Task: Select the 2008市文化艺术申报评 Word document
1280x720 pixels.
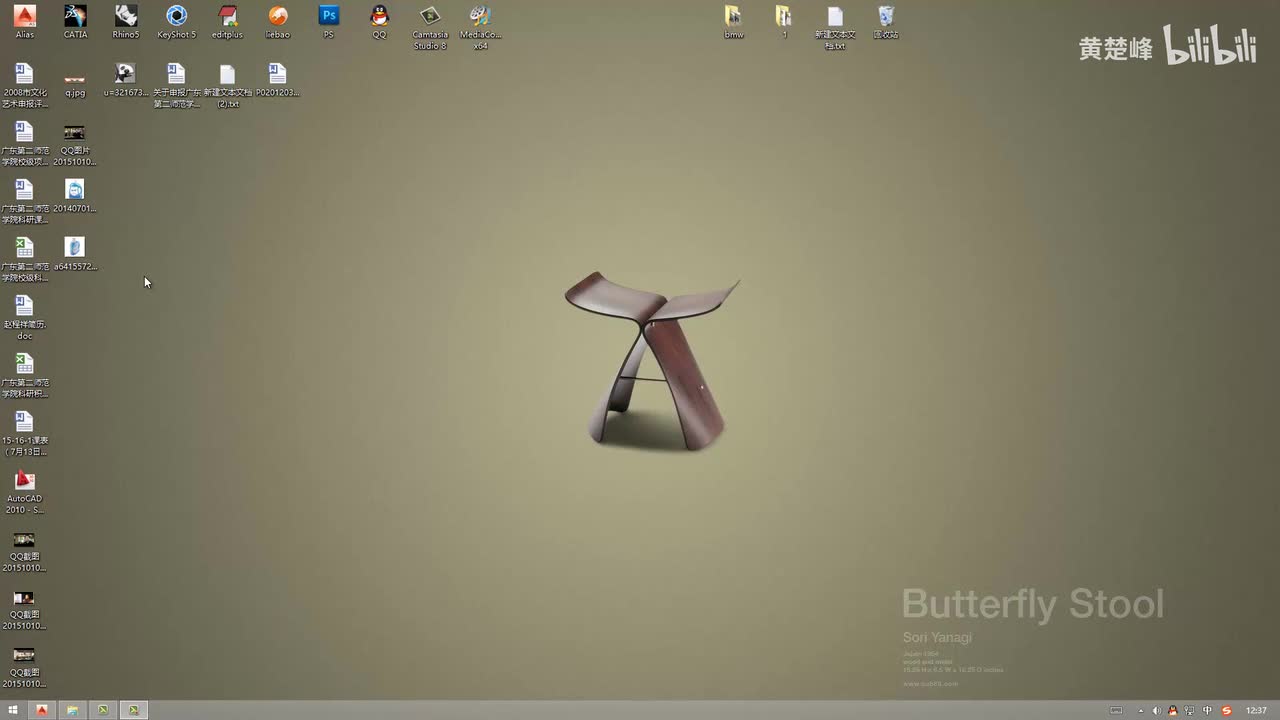Action: 25,86
